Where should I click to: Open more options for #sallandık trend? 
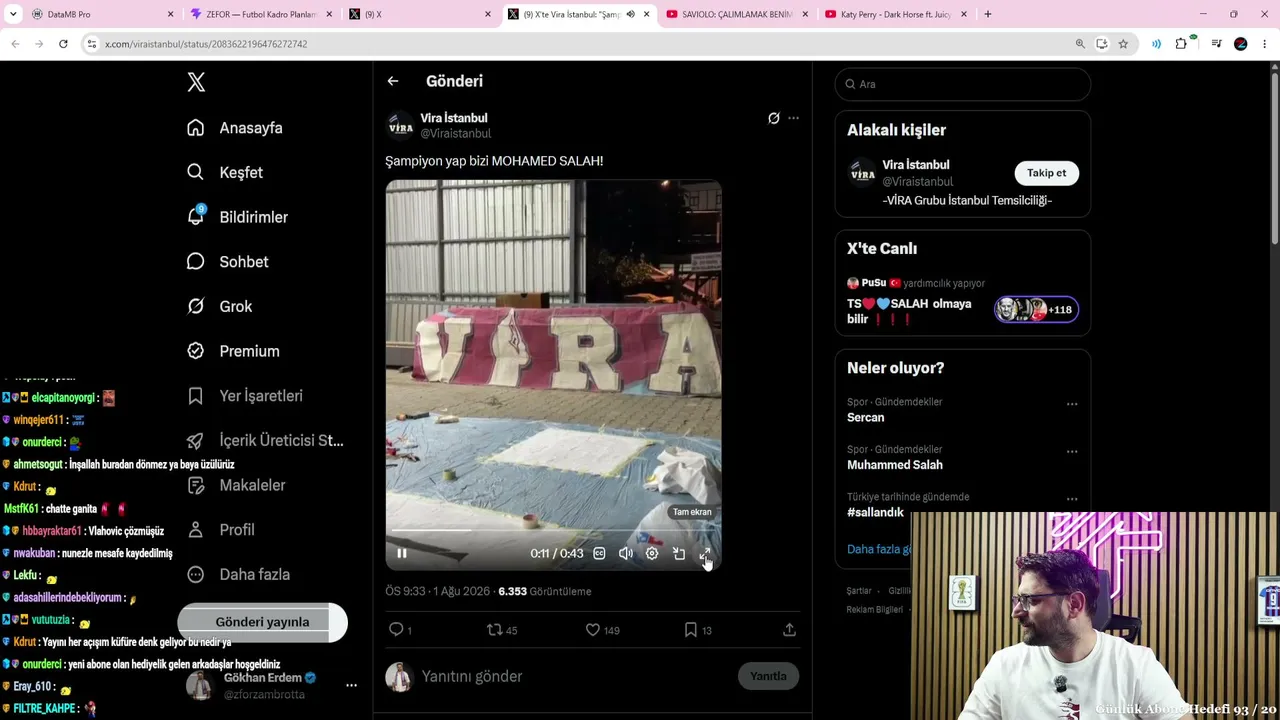point(1072,499)
